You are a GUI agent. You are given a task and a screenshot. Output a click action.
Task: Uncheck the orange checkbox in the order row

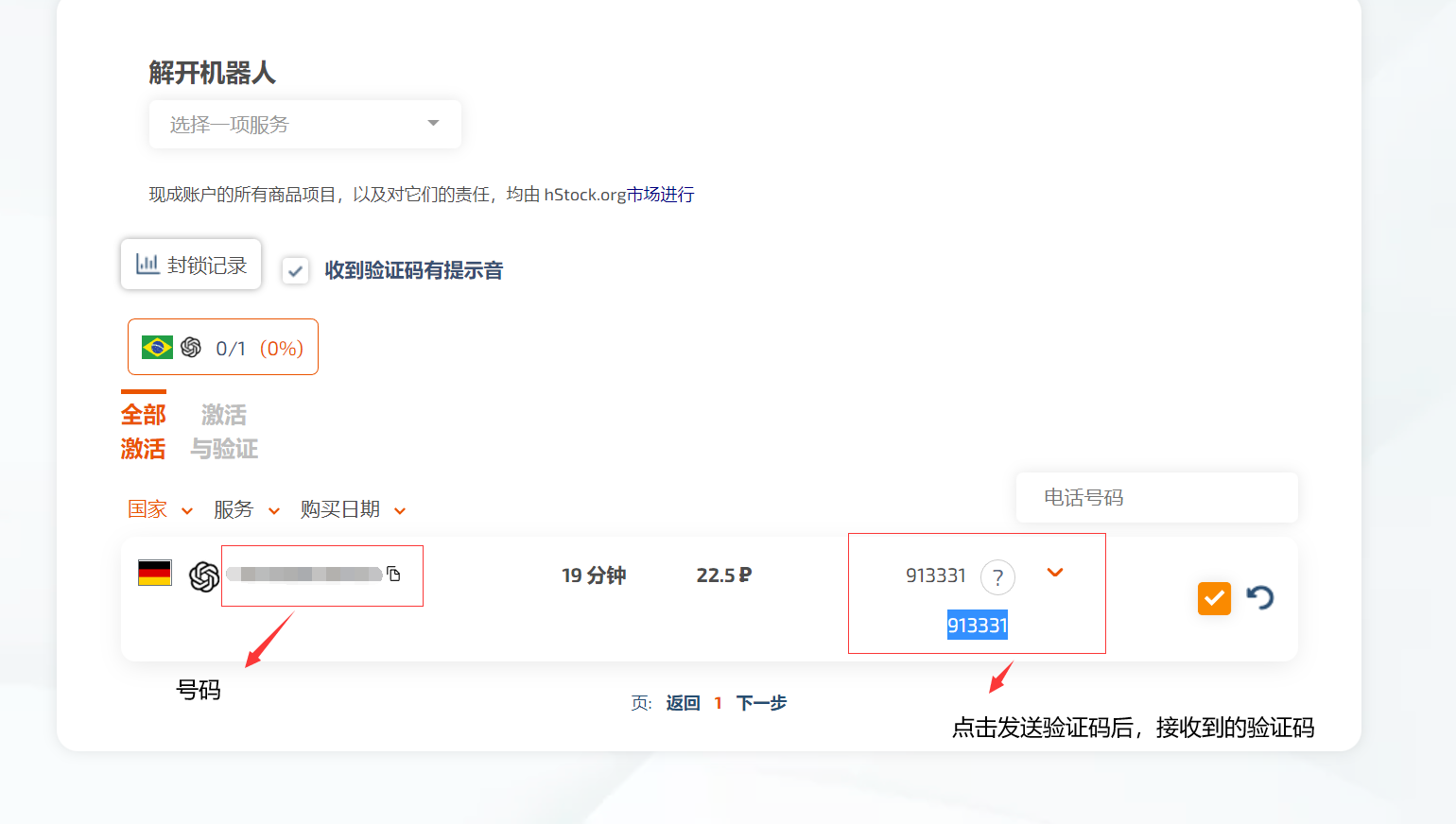coord(1214,598)
